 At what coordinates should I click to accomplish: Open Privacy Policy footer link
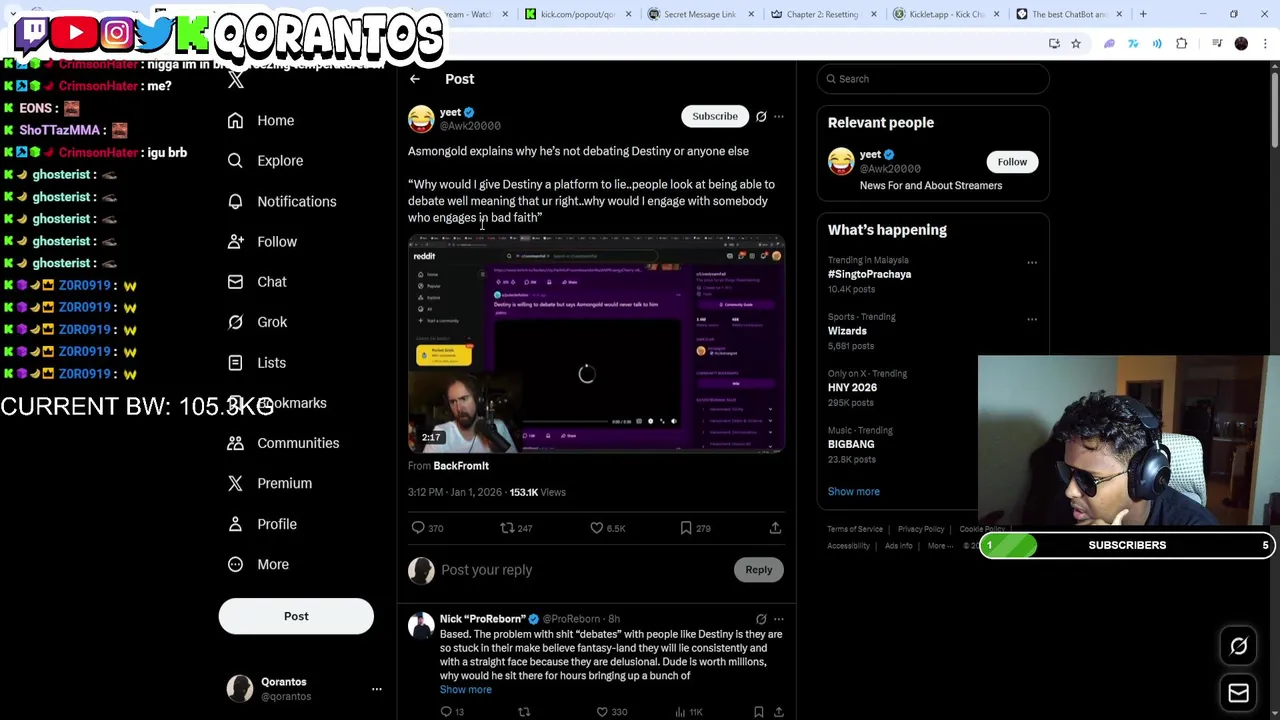point(921,529)
